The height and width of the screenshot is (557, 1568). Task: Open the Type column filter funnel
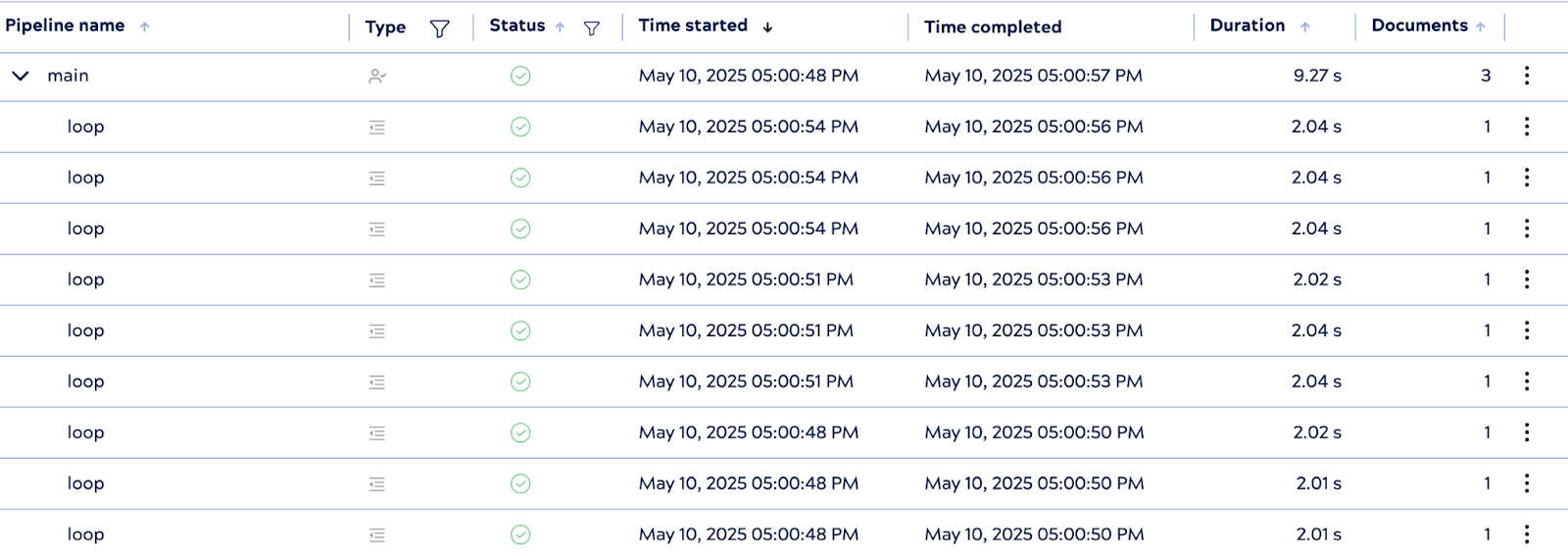coord(440,28)
